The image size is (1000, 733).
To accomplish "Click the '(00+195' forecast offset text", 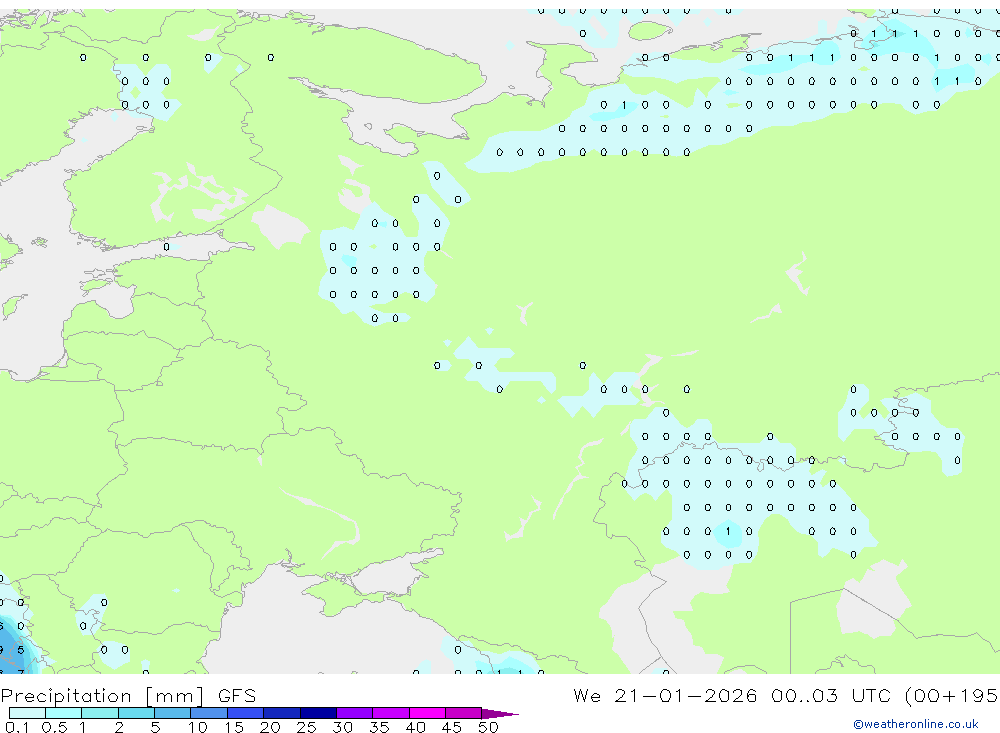I will click(952, 696).
